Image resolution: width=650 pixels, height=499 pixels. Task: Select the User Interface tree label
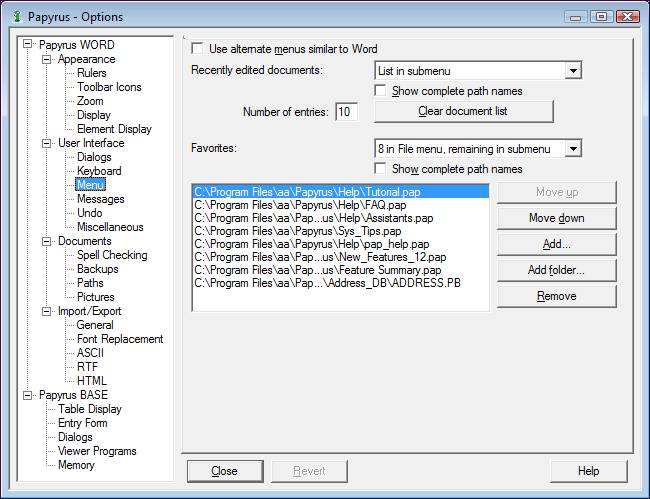(x=91, y=143)
